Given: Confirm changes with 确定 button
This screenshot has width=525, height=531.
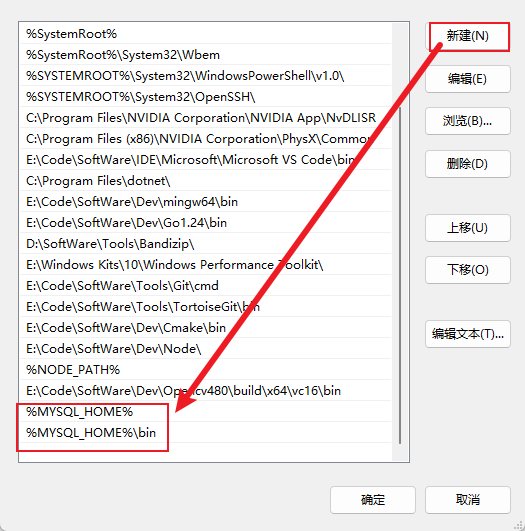Looking at the screenshot, I should [373, 500].
